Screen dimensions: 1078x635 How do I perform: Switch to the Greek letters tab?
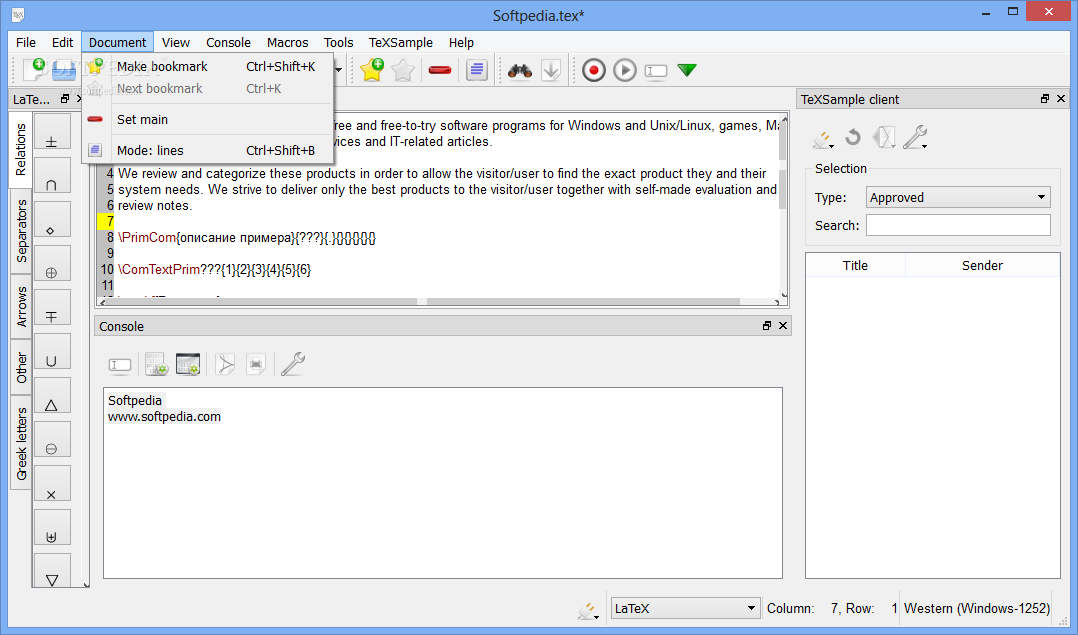point(21,443)
